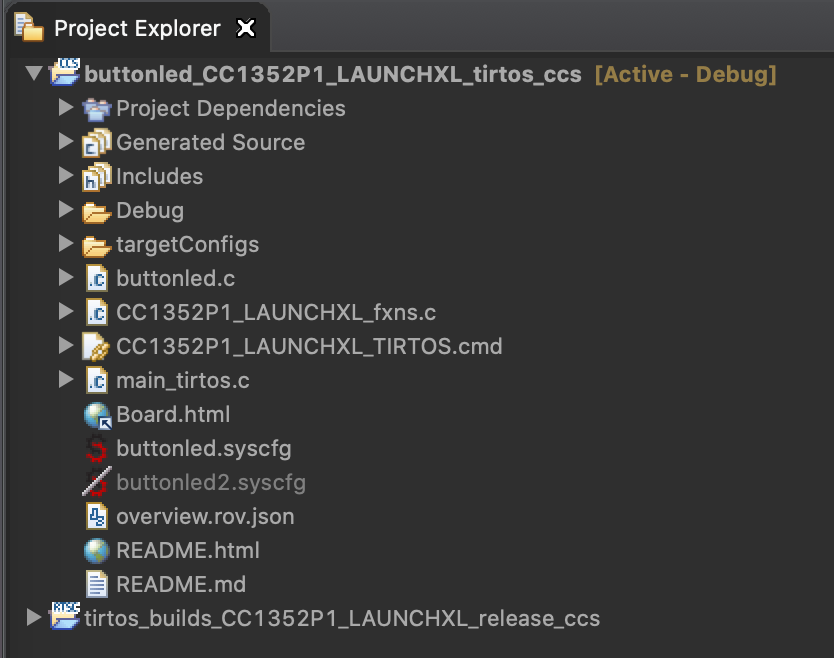Select the README.md file
The height and width of the screenshot is (658, 834).
point(181,585)
